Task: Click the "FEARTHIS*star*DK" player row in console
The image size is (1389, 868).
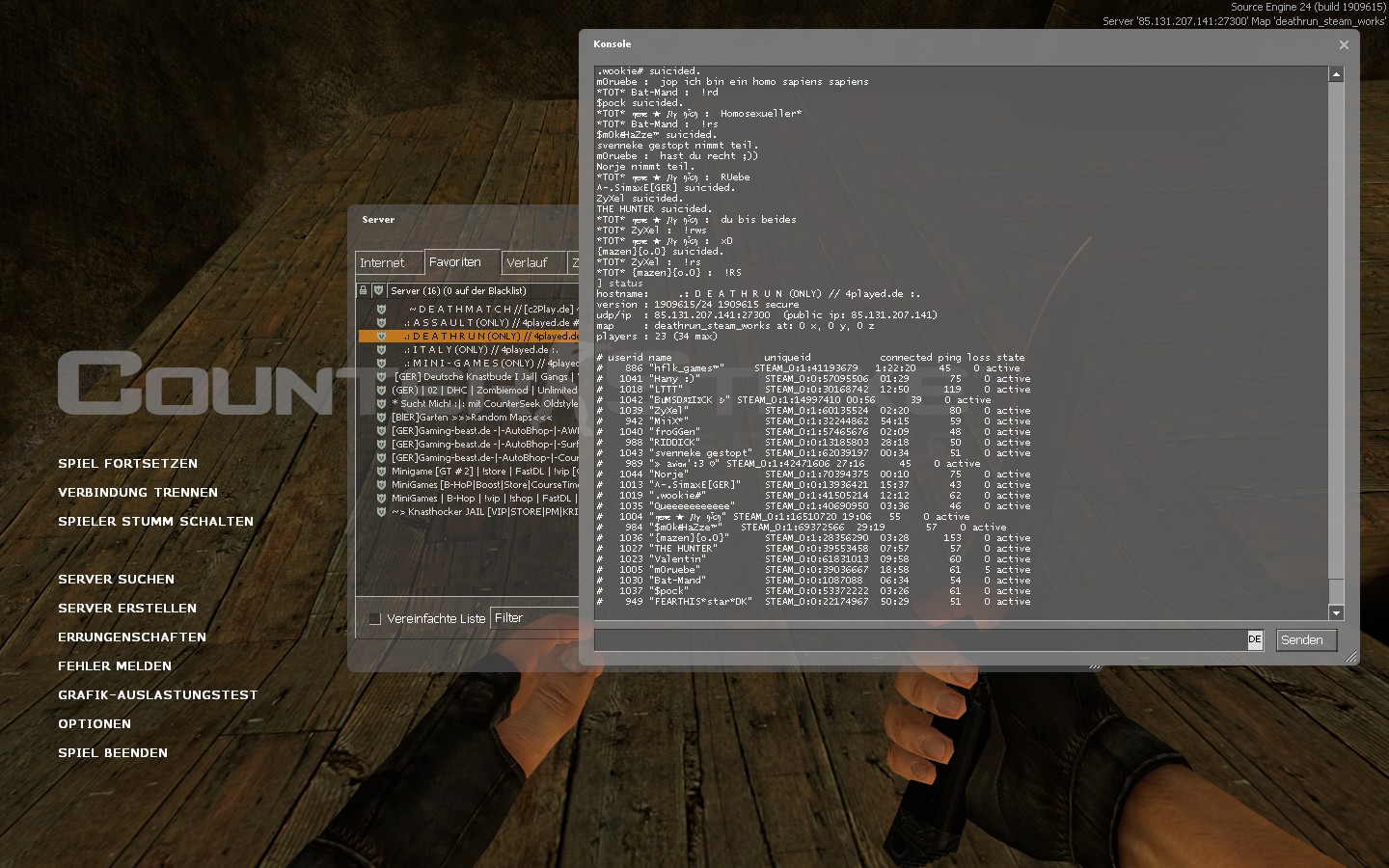Action: pos(814,602)
